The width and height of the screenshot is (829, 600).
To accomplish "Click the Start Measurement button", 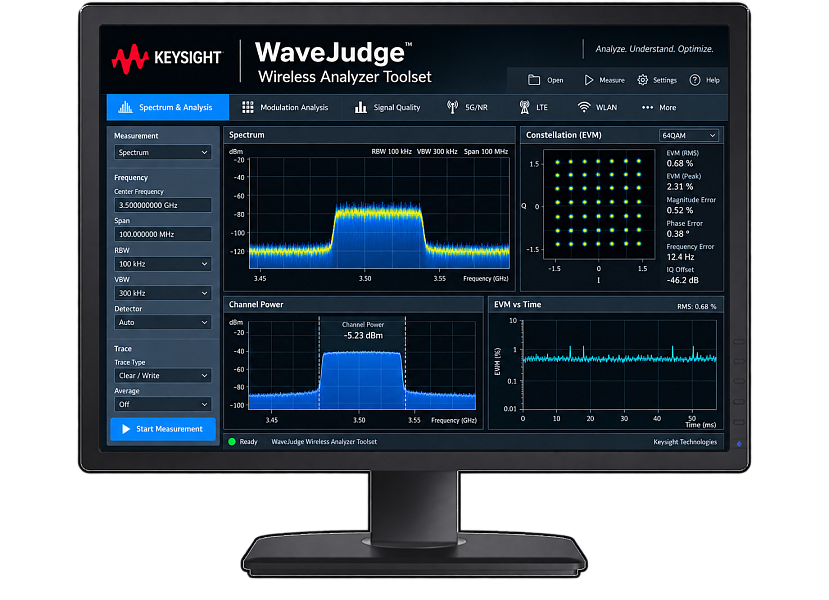I will [163, 429].
